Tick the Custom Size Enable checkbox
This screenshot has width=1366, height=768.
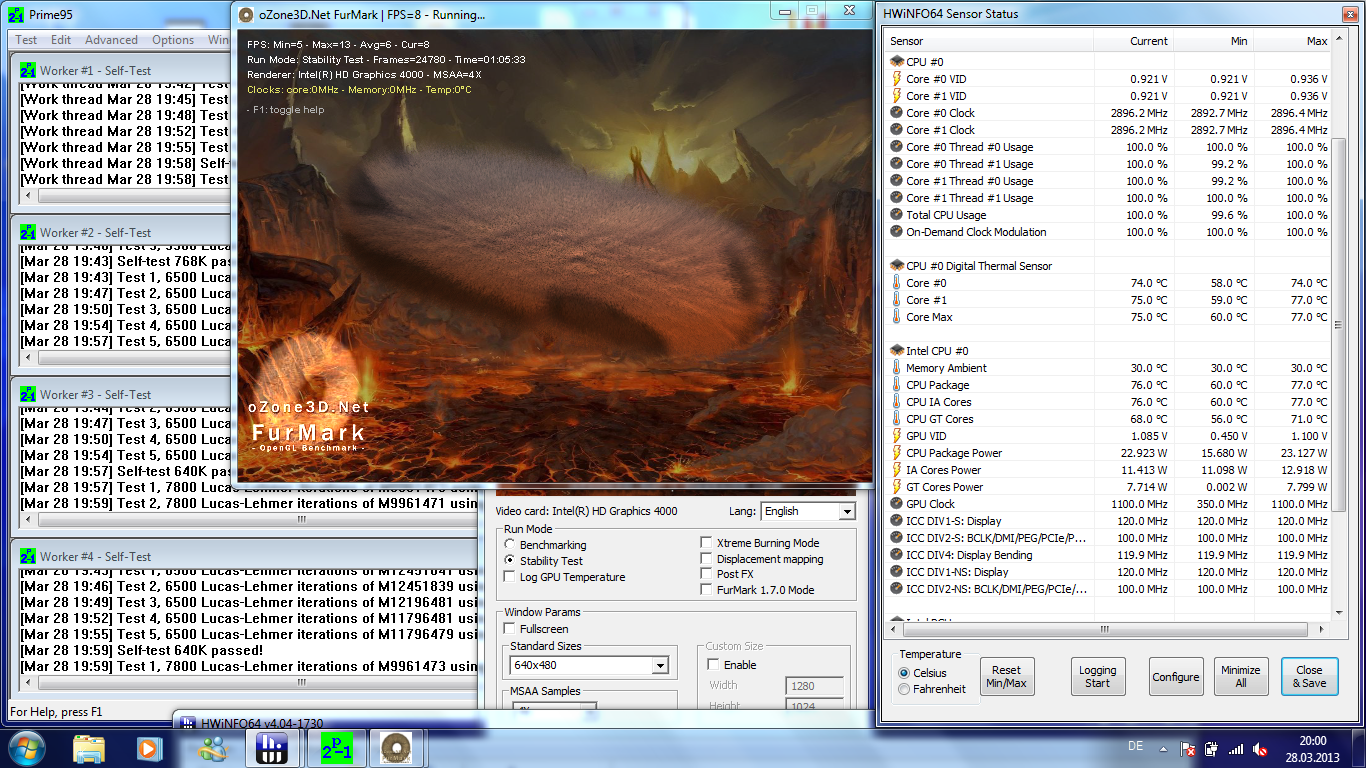coord(713,665)
